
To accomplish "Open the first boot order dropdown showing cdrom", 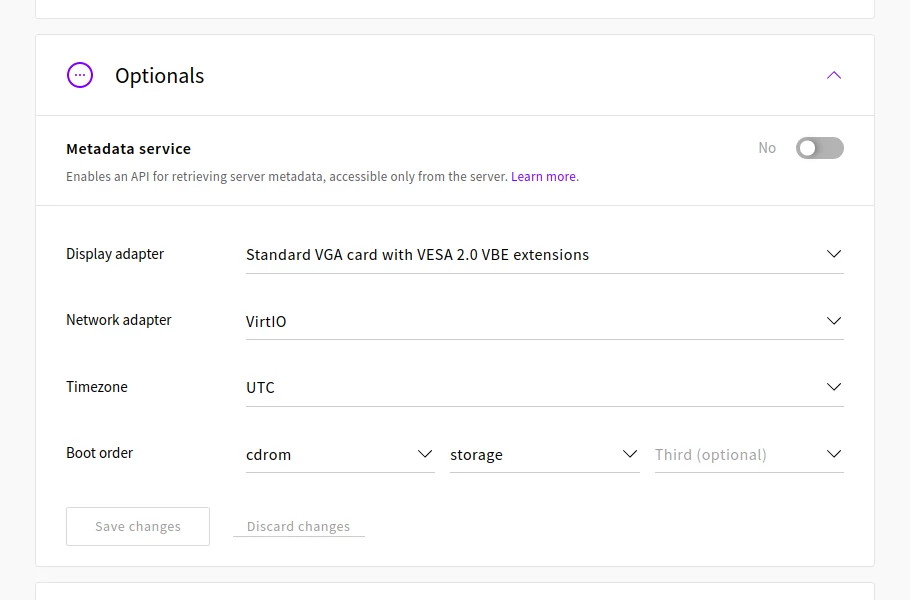I will [340, 454].
